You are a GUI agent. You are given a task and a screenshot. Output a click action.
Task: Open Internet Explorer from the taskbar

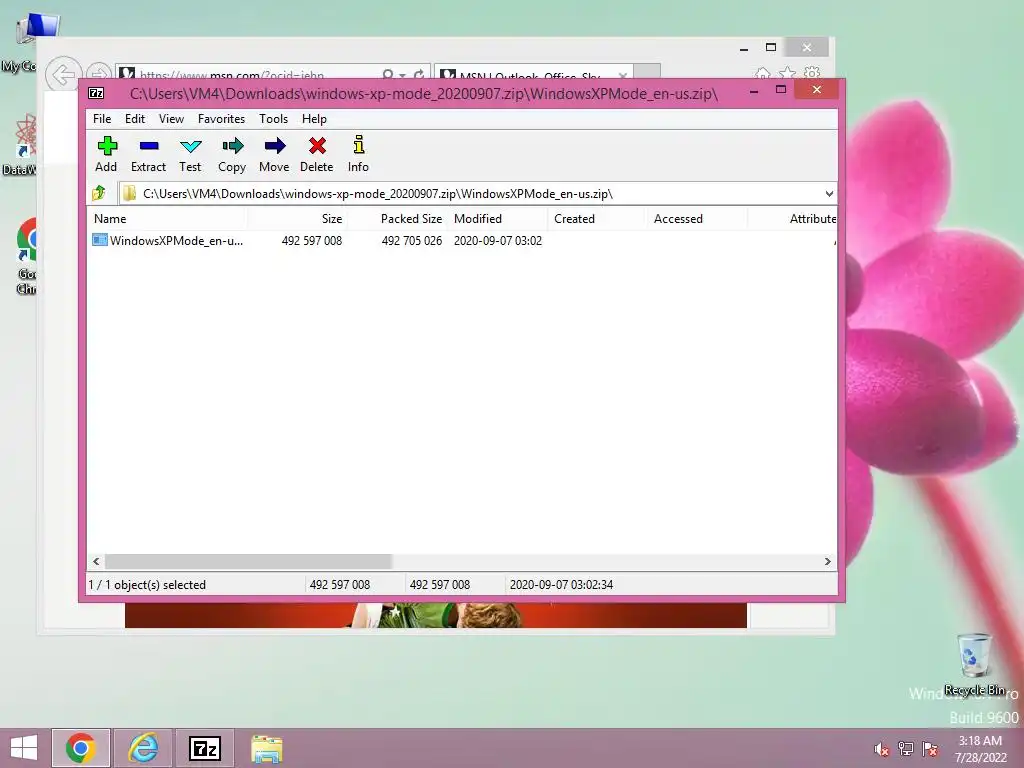143,748
